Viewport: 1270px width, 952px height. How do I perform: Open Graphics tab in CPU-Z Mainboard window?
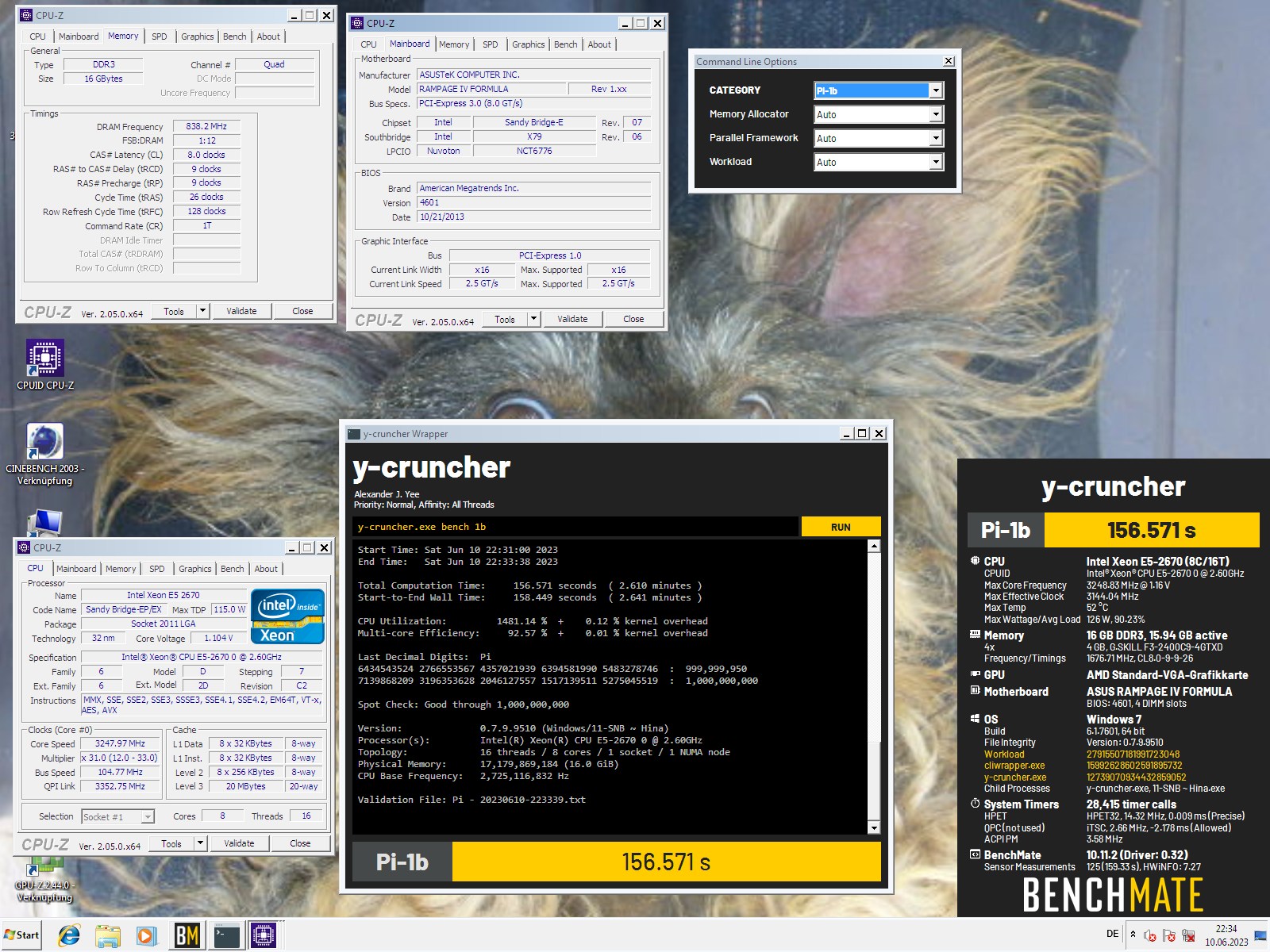[528, 44]
